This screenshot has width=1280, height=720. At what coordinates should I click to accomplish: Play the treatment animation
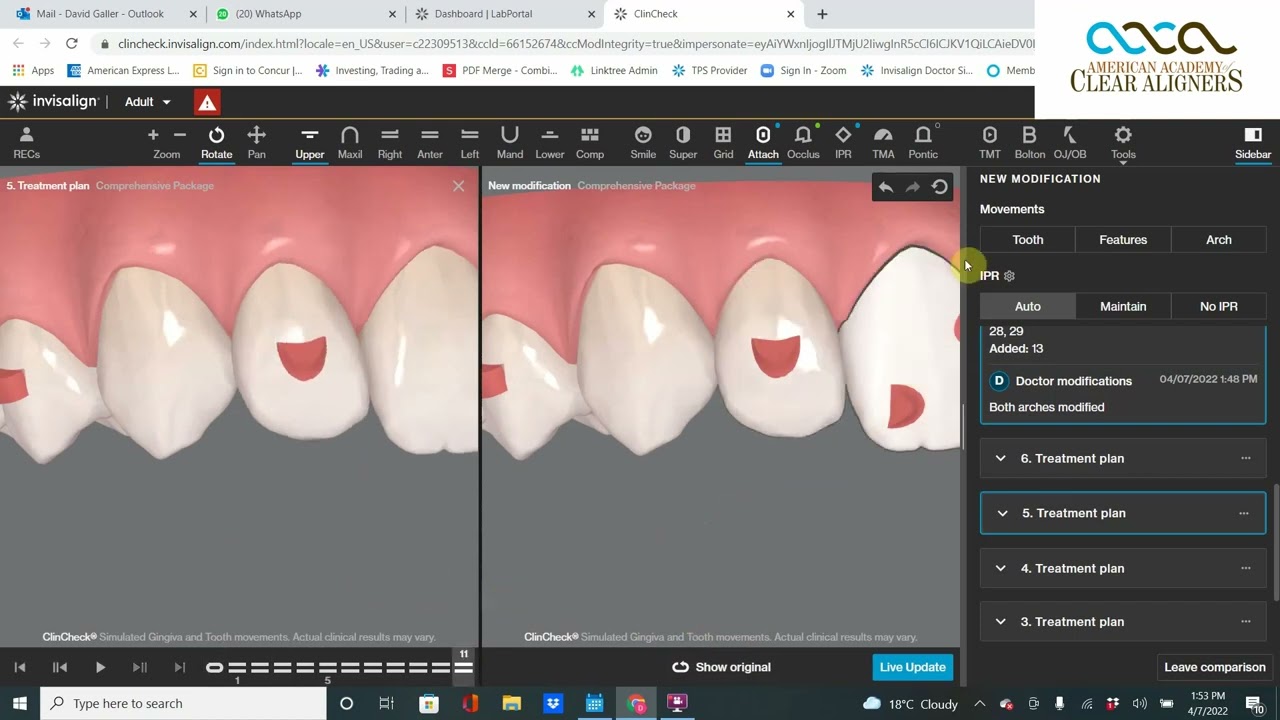(100, 667)
